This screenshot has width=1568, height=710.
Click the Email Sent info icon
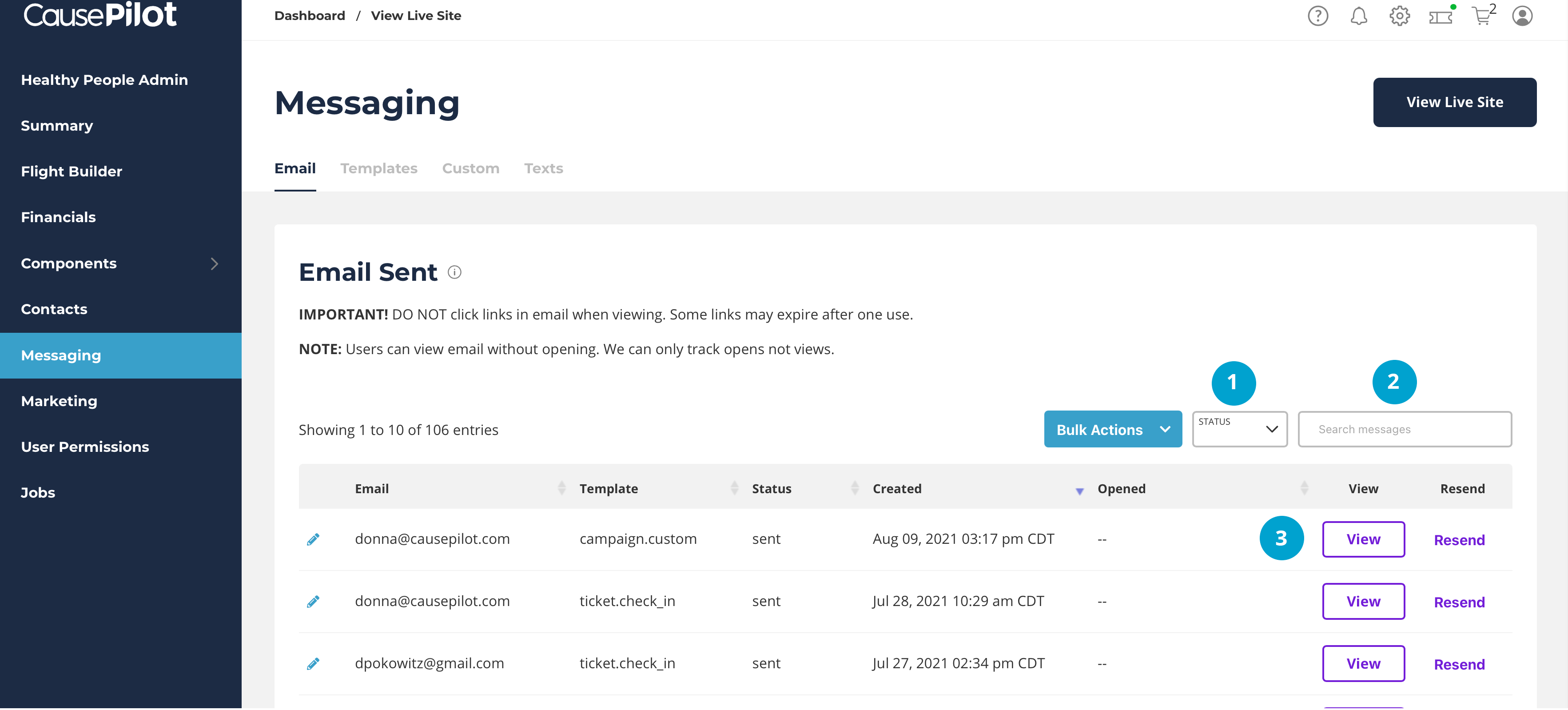(454, 272)
